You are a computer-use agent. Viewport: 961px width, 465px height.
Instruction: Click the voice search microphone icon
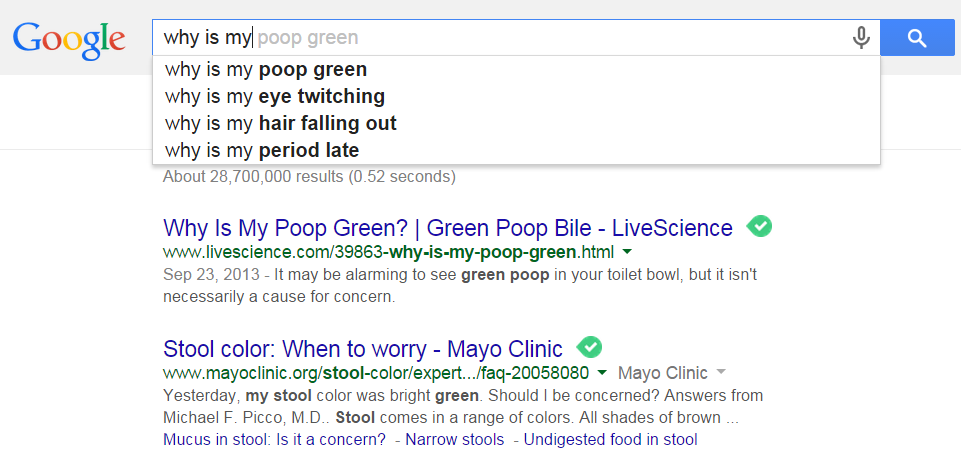[x=861, y=38]
